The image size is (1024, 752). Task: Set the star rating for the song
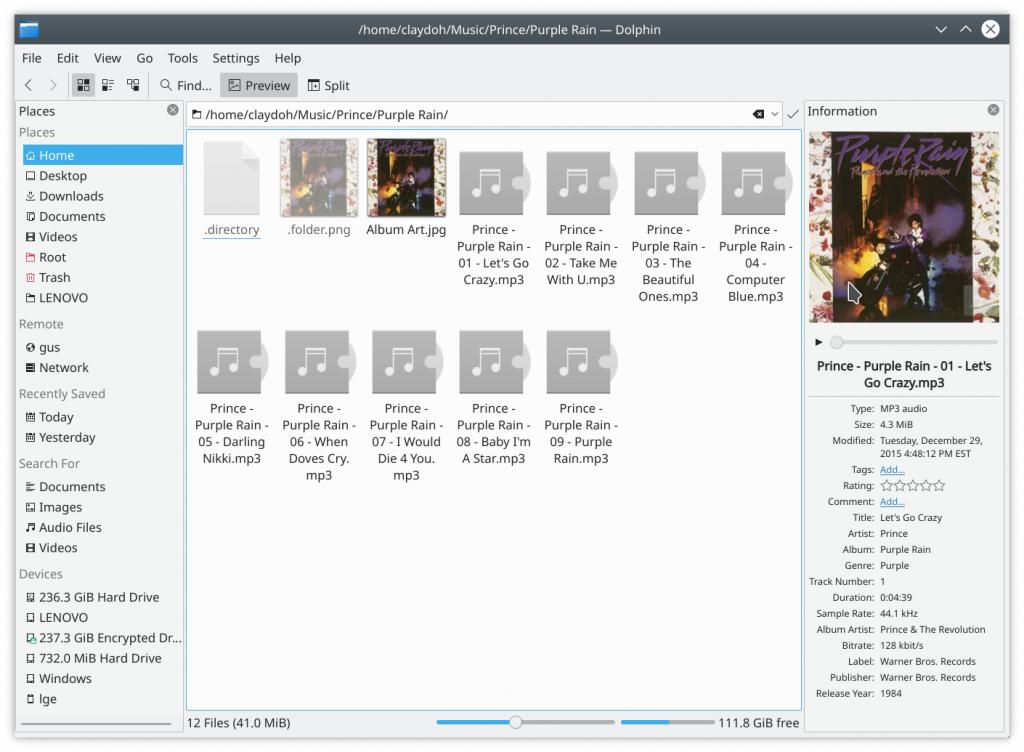click(912, 486)
